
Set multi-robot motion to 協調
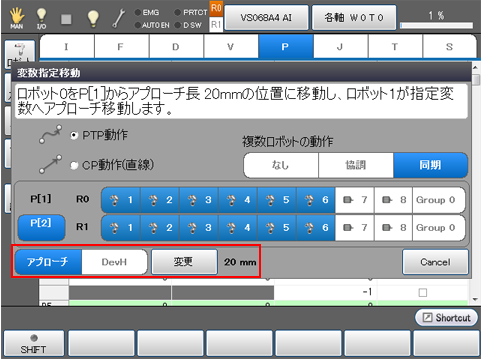(x=356, y=165)
